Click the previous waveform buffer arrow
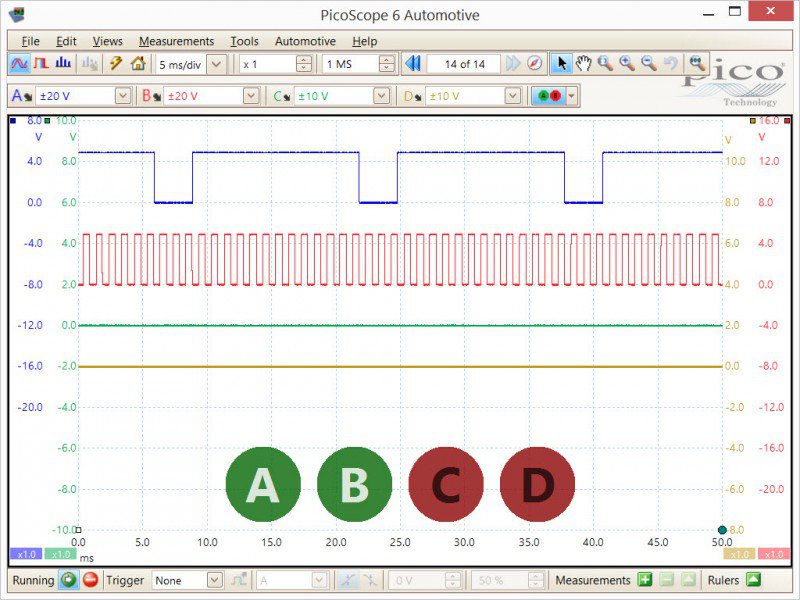Screen dimensions: 800x600 click(413, 63)
